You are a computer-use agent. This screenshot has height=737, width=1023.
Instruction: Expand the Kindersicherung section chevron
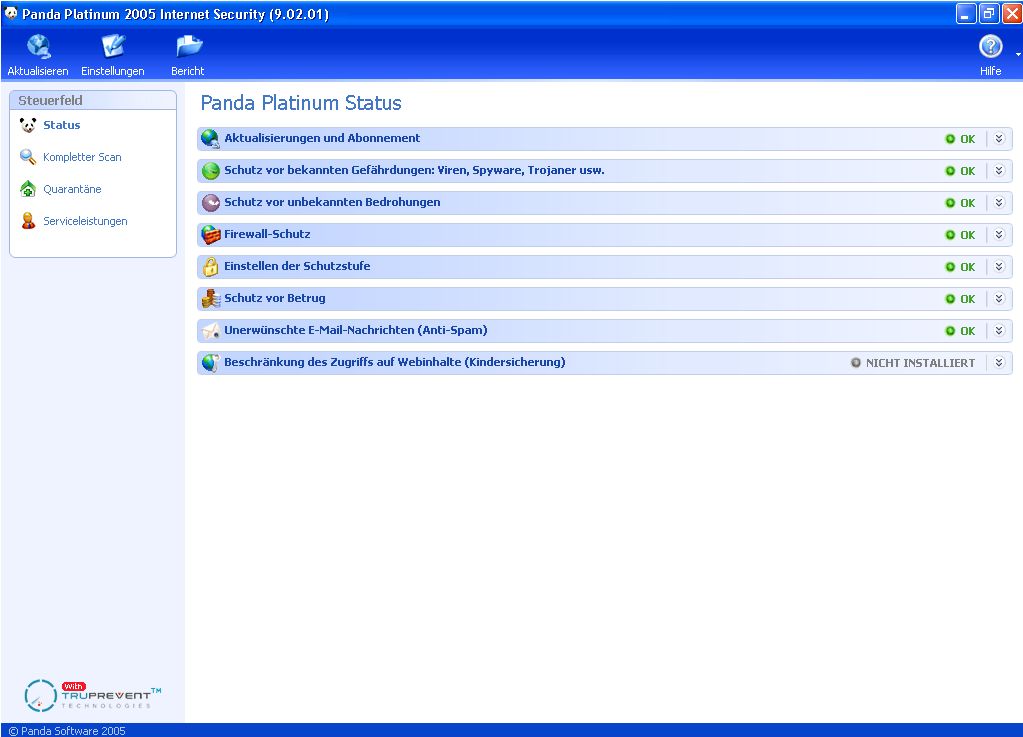pos(998,363)
